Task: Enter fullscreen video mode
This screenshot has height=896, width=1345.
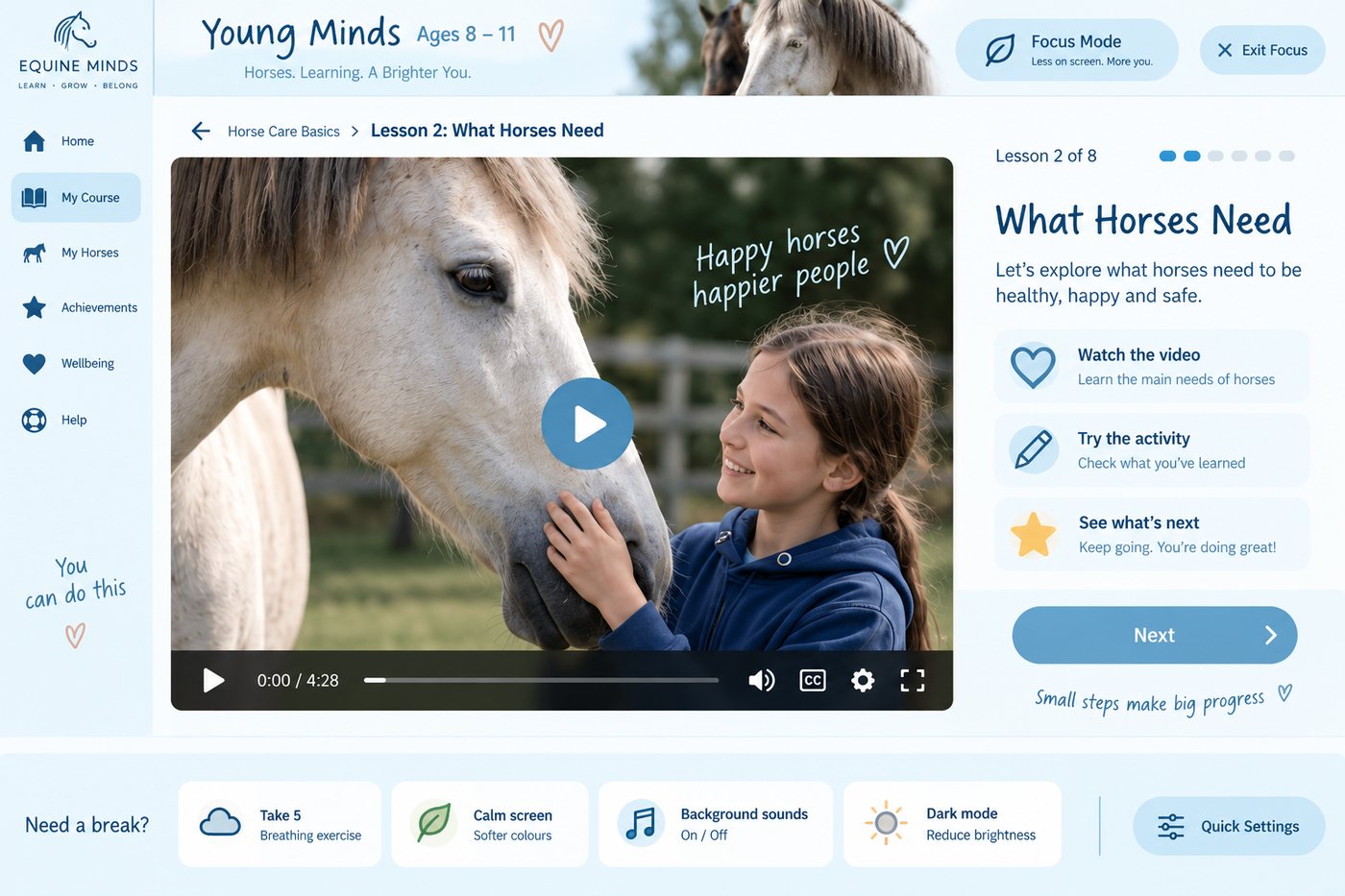Action: coord(913,681)
